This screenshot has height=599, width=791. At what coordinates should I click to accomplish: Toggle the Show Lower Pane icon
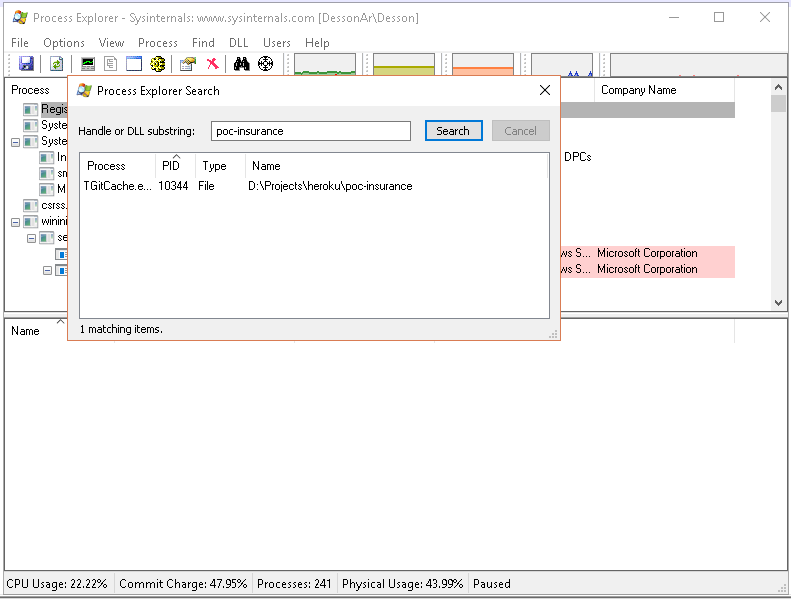[x=134, y=64]
